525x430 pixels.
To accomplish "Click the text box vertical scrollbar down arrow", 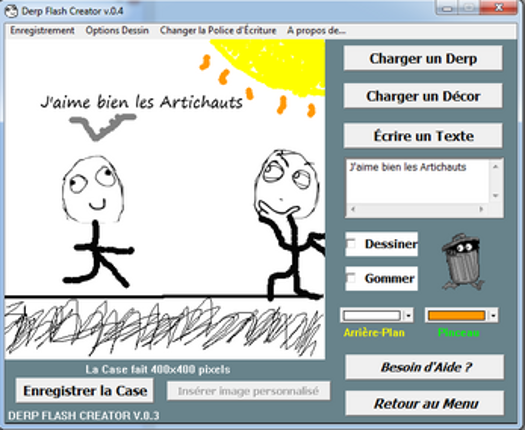I will click(496, 196).
